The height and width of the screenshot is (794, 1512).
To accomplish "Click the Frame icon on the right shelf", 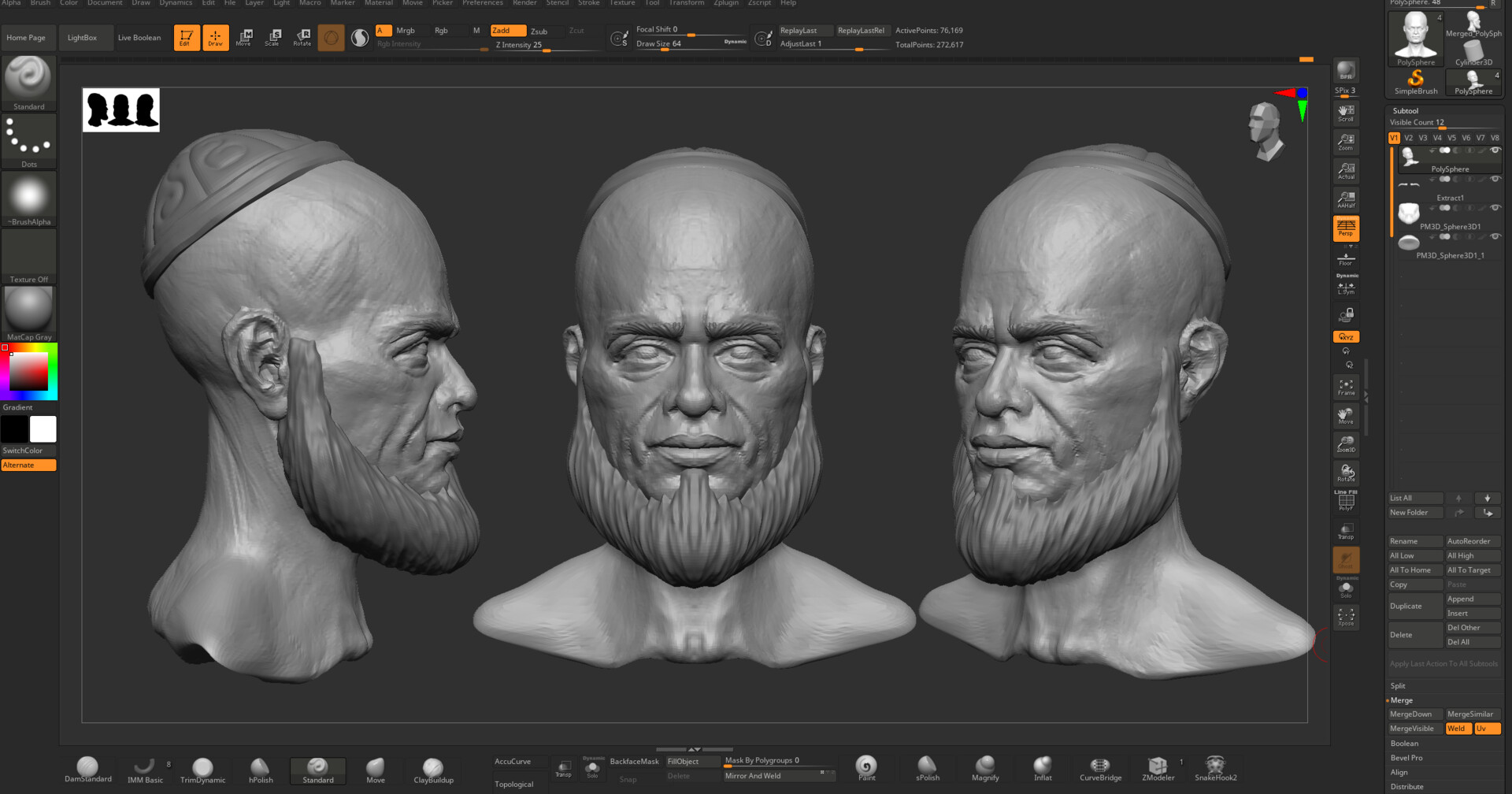I will (1346, 387).
